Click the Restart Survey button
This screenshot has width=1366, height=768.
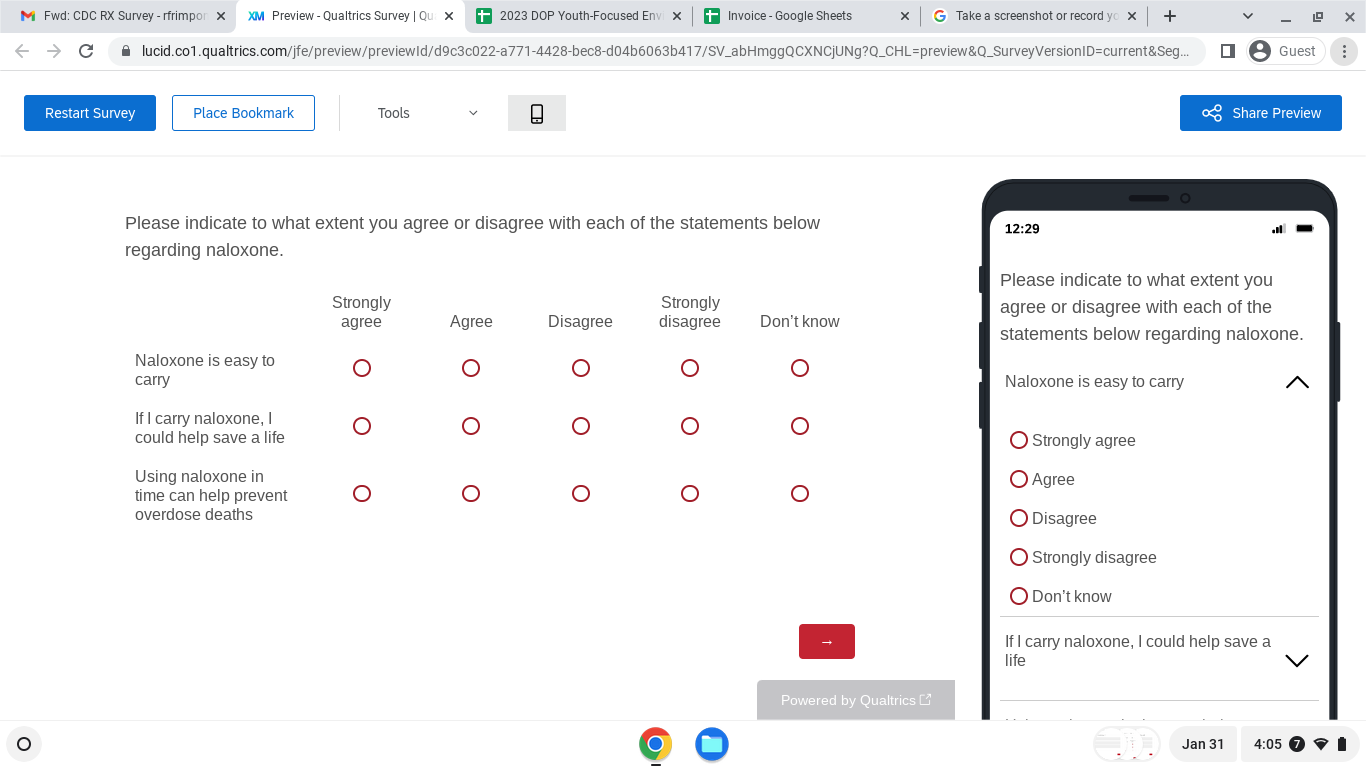tap(90, 113)
